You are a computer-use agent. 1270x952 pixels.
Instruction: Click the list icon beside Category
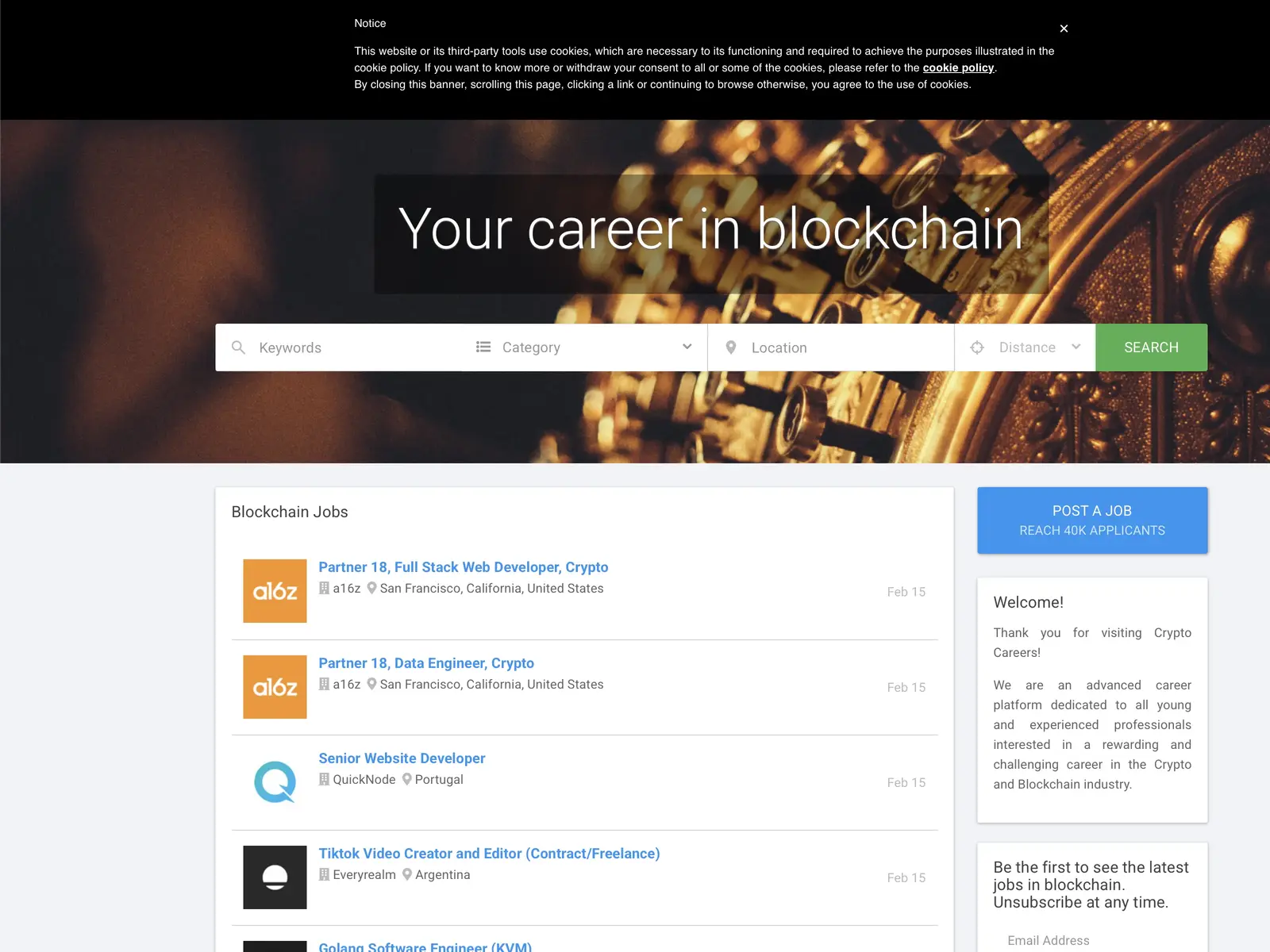point(483,347)
